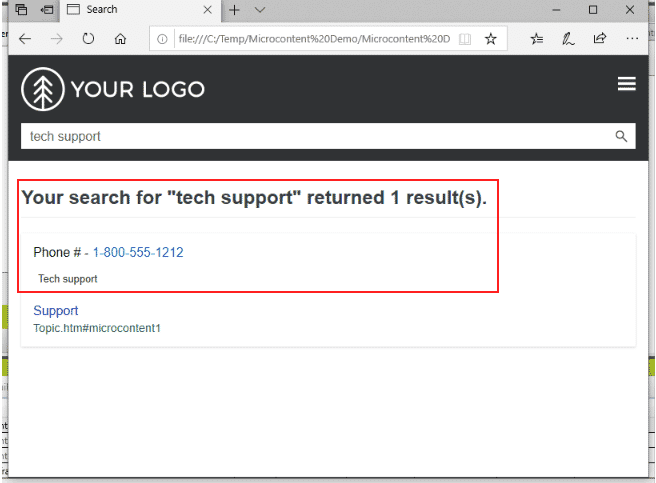Submit search with magnifier icon

[621, 136]
